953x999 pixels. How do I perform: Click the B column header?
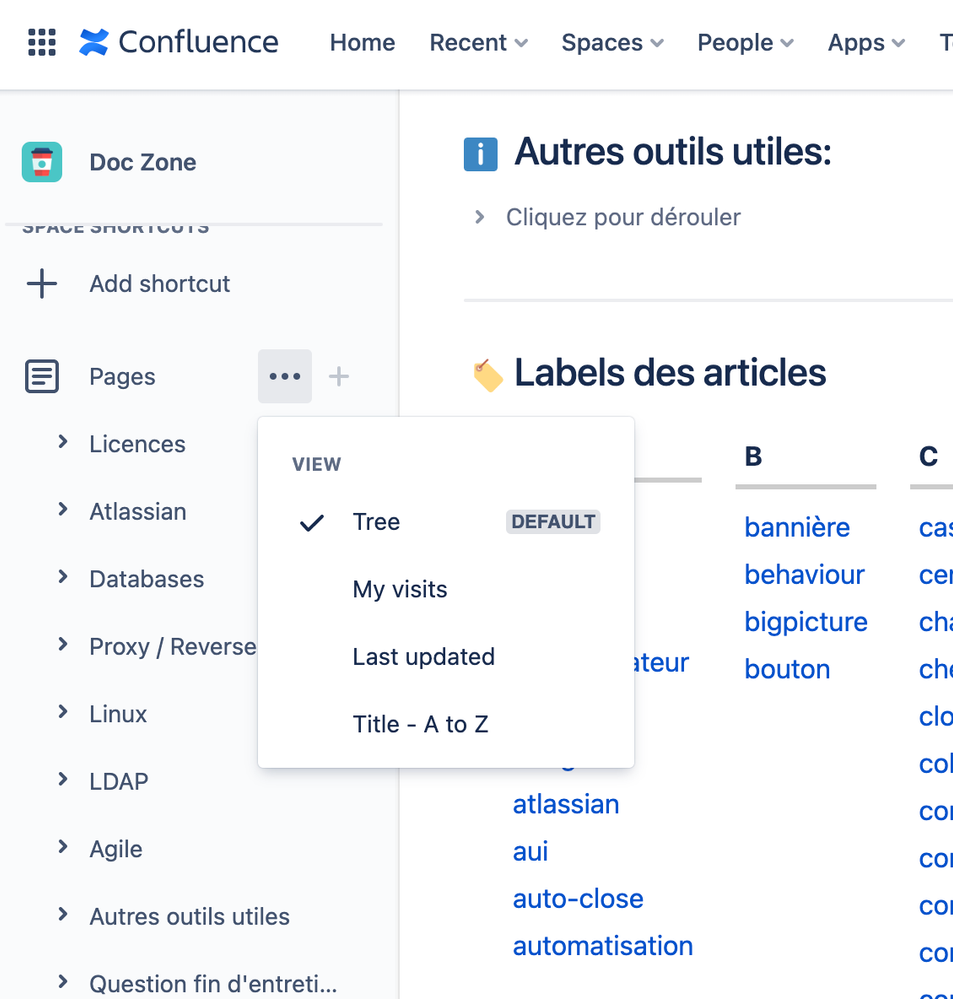click(754, 456)
